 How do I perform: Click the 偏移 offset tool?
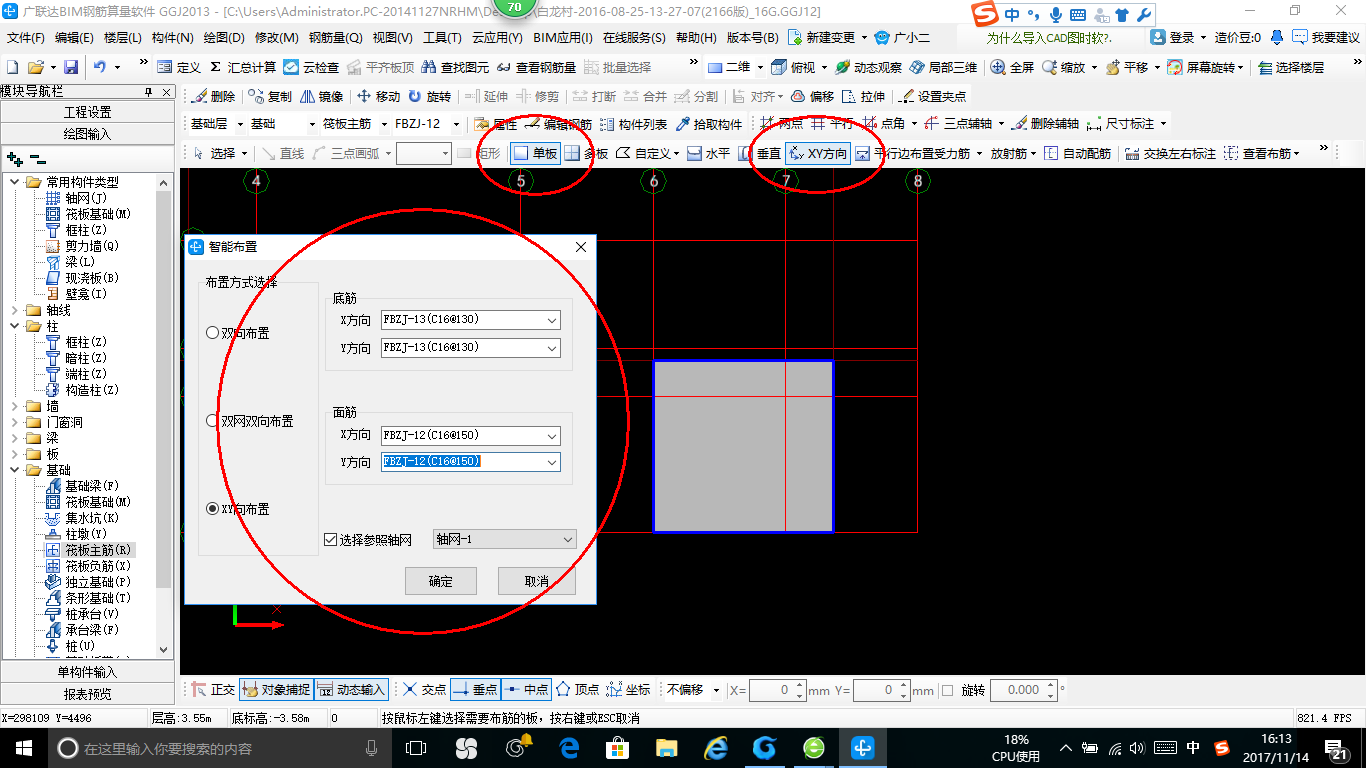click(812, 96)
